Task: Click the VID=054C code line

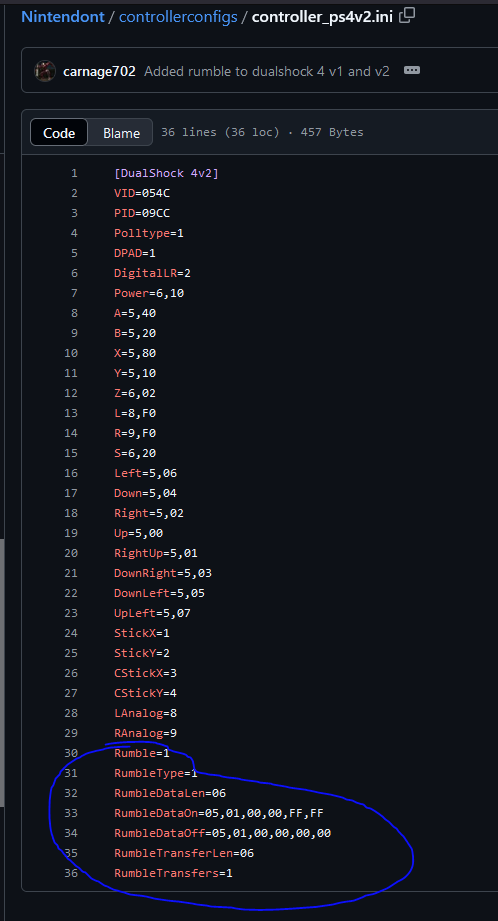Action: [x=142, y=193]
